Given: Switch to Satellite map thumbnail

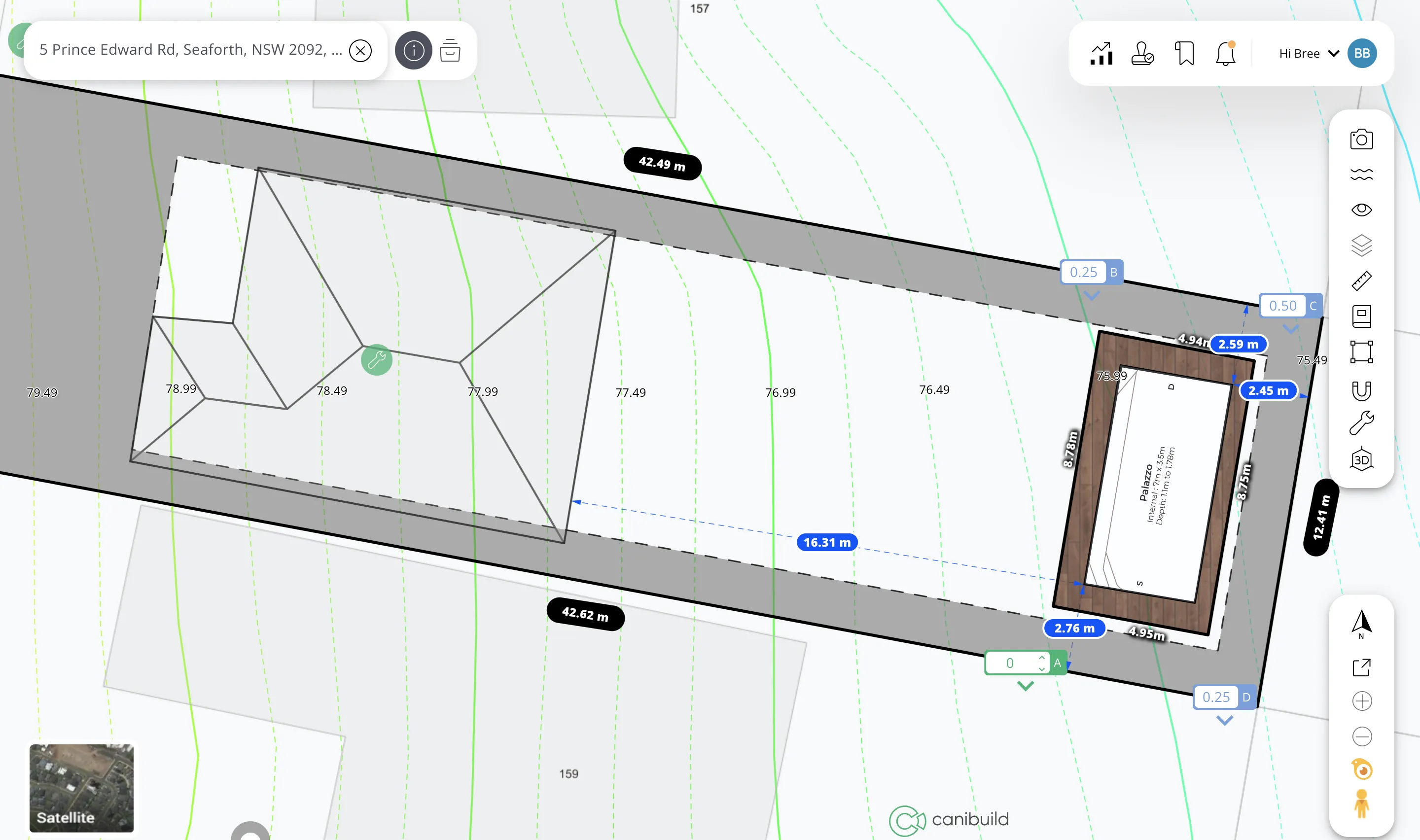Looking at the screenshot, I should coord(81,788).
